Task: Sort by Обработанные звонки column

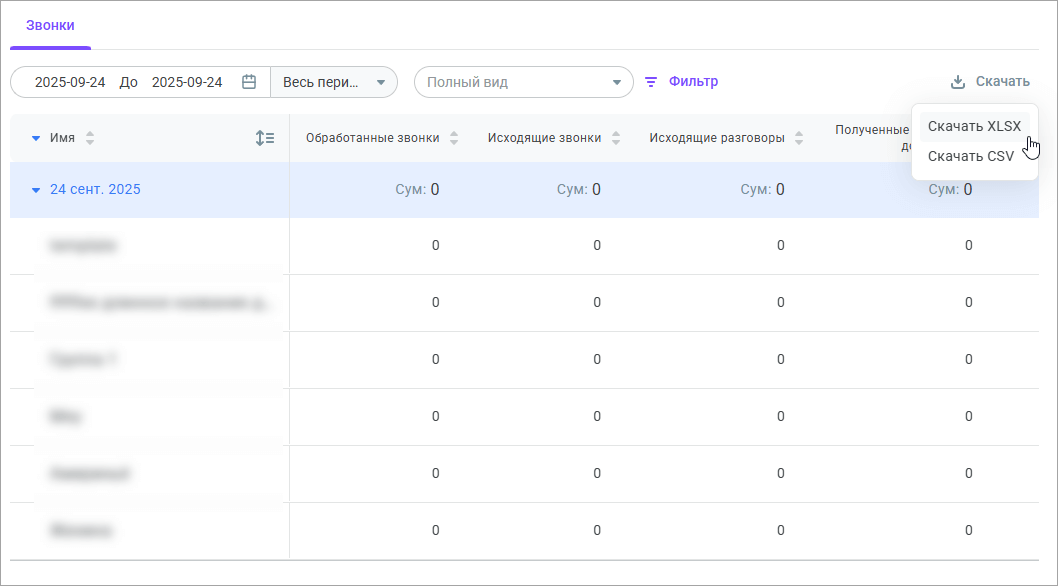Action: [x=454, y=139]
